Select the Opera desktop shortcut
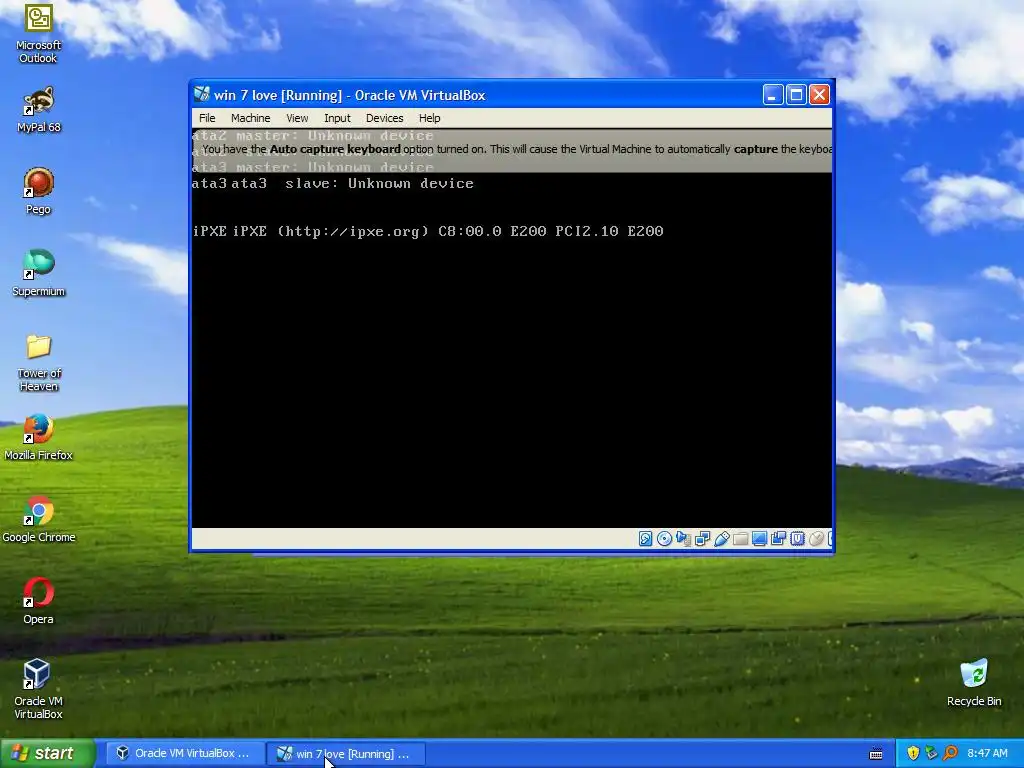The image size is (1024, 768). [x=39, y=601]
